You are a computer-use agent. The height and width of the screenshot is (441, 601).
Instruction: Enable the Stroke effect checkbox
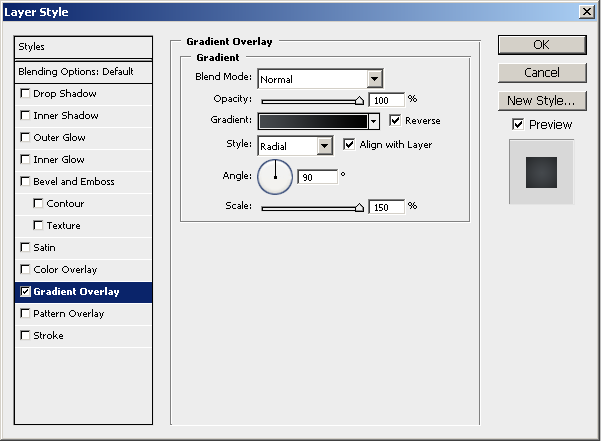[x=25, y=336]
